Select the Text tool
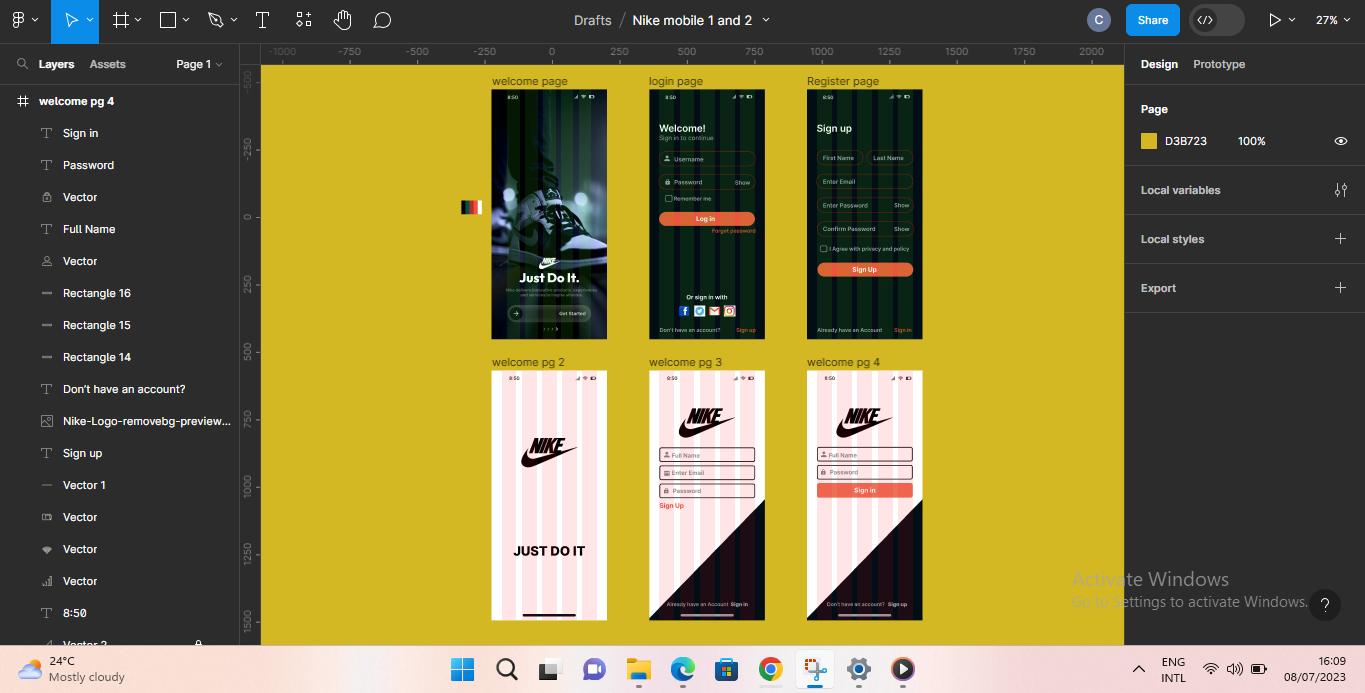 pos(262,20)
